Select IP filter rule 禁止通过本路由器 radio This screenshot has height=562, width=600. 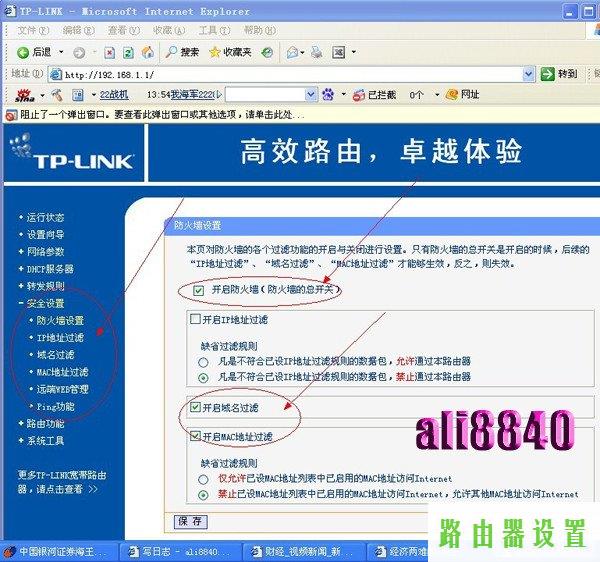point(203,378)
